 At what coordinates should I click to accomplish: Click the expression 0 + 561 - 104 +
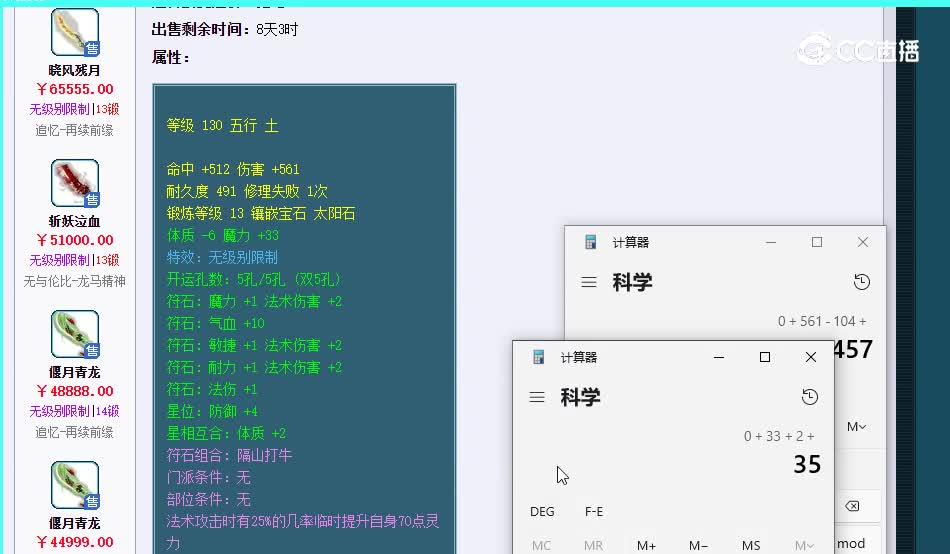[x=822, y=321]
